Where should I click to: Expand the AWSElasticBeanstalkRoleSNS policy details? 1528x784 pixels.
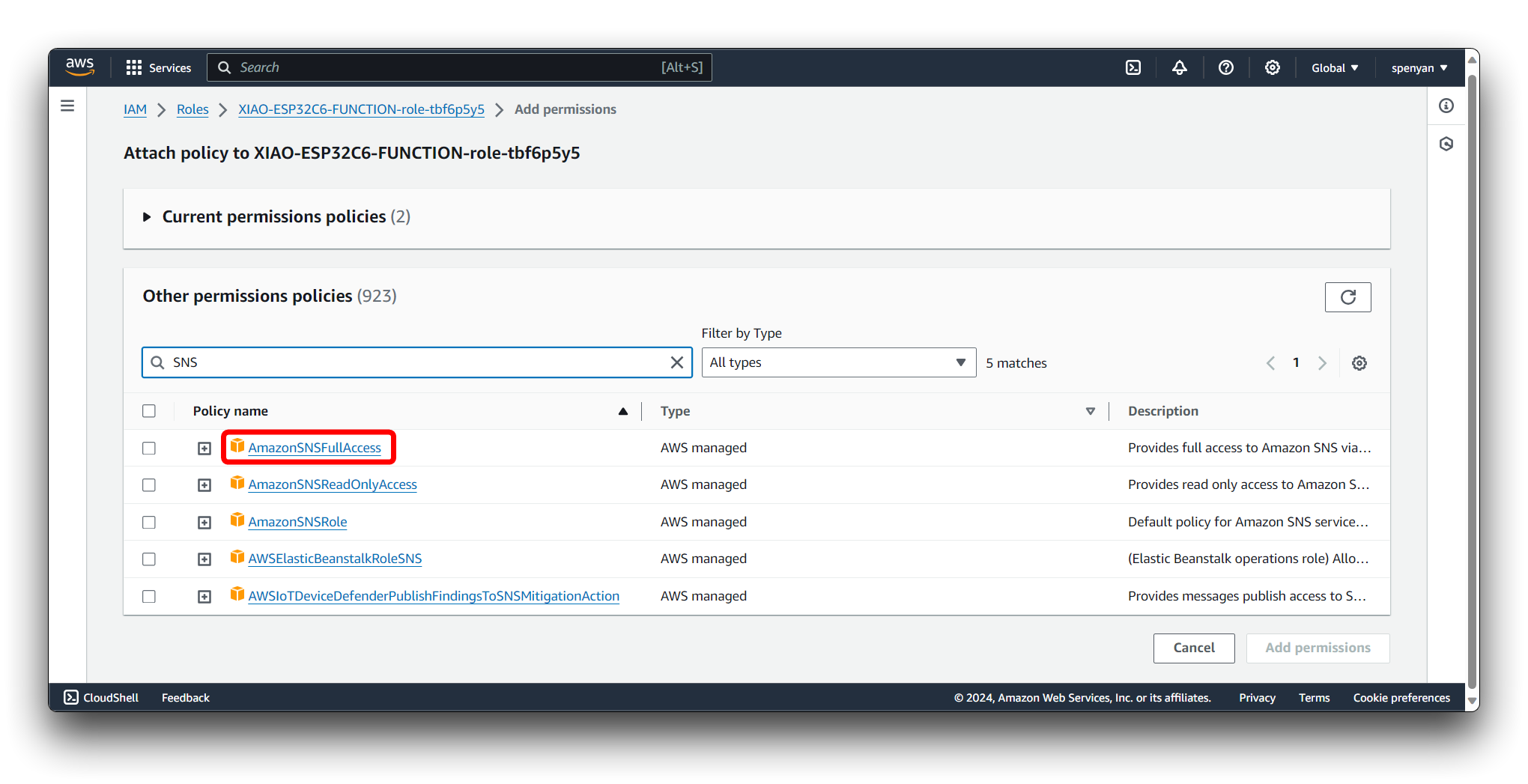pyautogui.click(x=204, y=559)
